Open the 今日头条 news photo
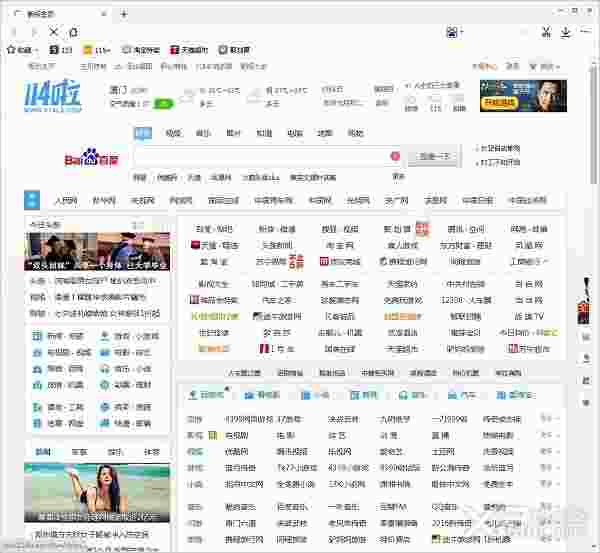The height and width of the screenshot is (553, 600). tap(97, 251)
